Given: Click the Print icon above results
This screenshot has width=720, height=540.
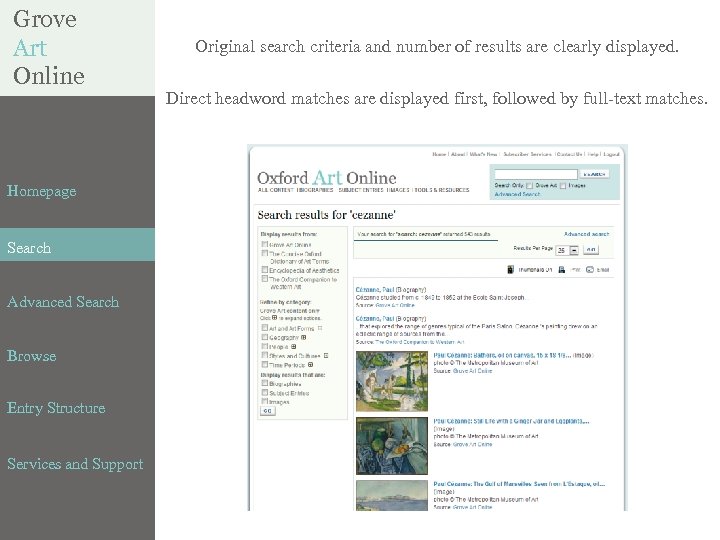Looking at the screenshot, I should click(562, 270).
